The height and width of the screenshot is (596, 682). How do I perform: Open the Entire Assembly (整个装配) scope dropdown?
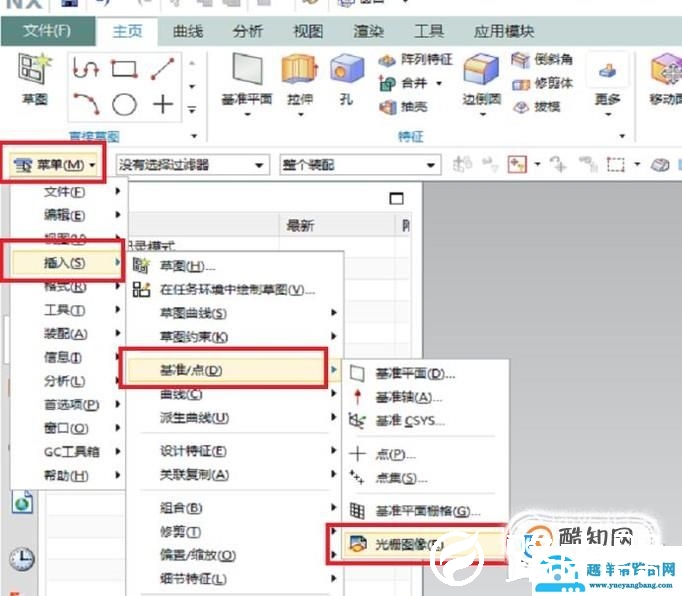[x=360, y=165]
